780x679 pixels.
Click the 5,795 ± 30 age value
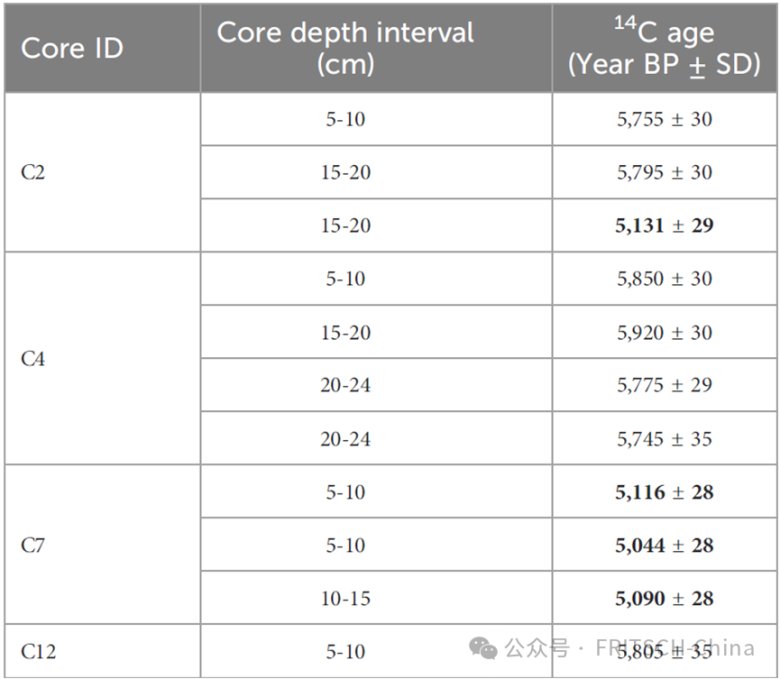[664, 173]
